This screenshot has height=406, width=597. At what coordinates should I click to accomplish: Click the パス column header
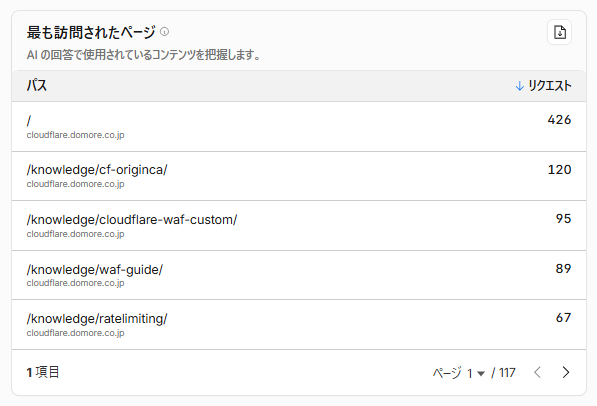pos(37,85)
